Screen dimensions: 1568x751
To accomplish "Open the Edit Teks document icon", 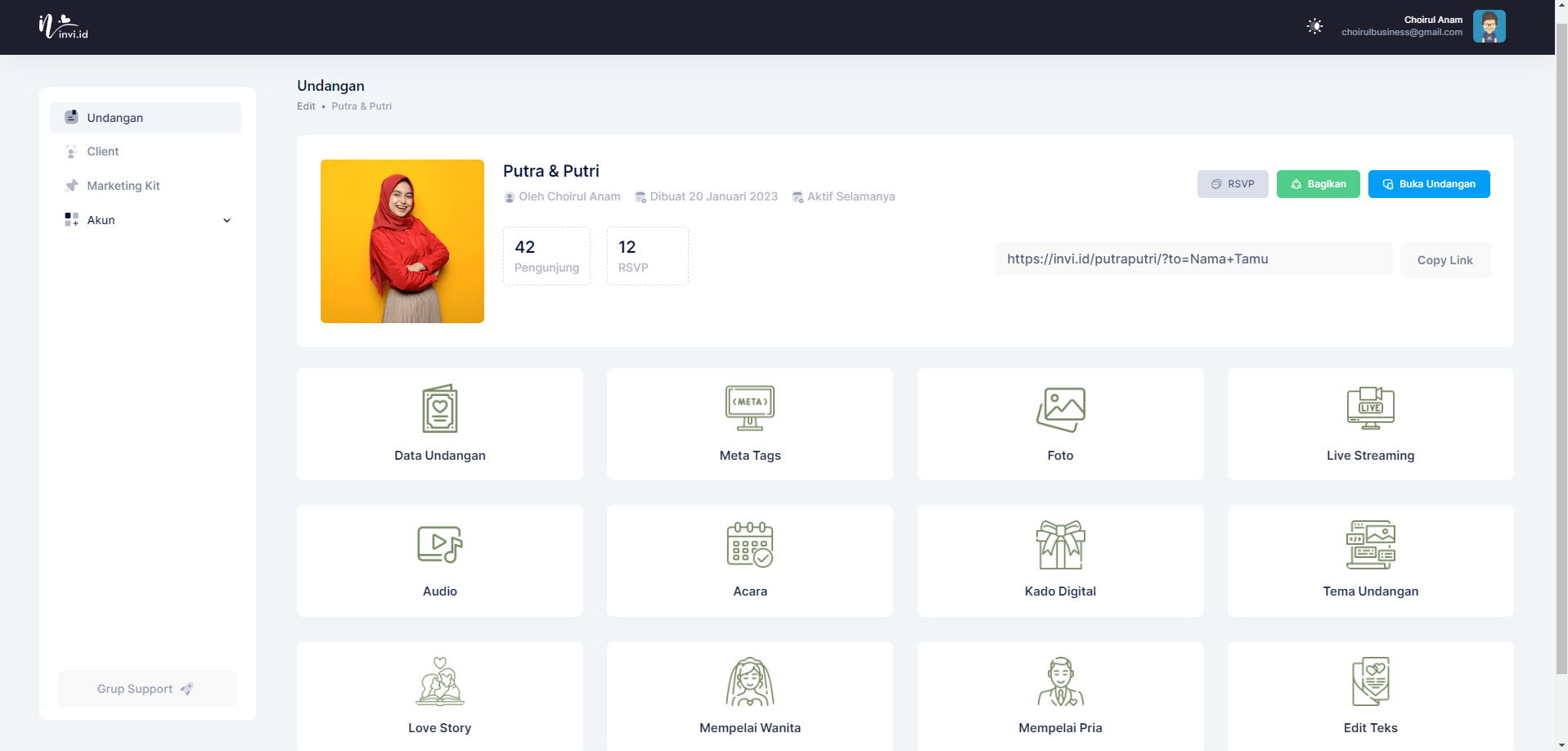I will coord(1371,681).
